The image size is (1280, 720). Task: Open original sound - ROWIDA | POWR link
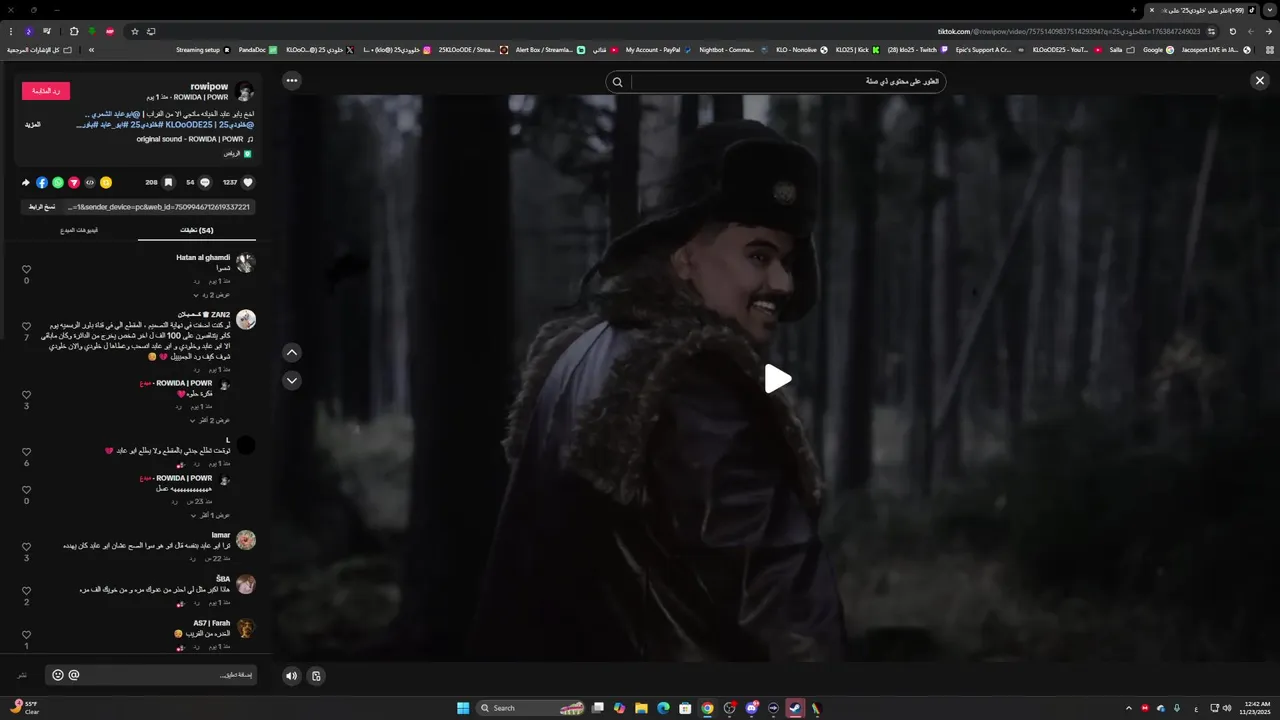[190, 139]
